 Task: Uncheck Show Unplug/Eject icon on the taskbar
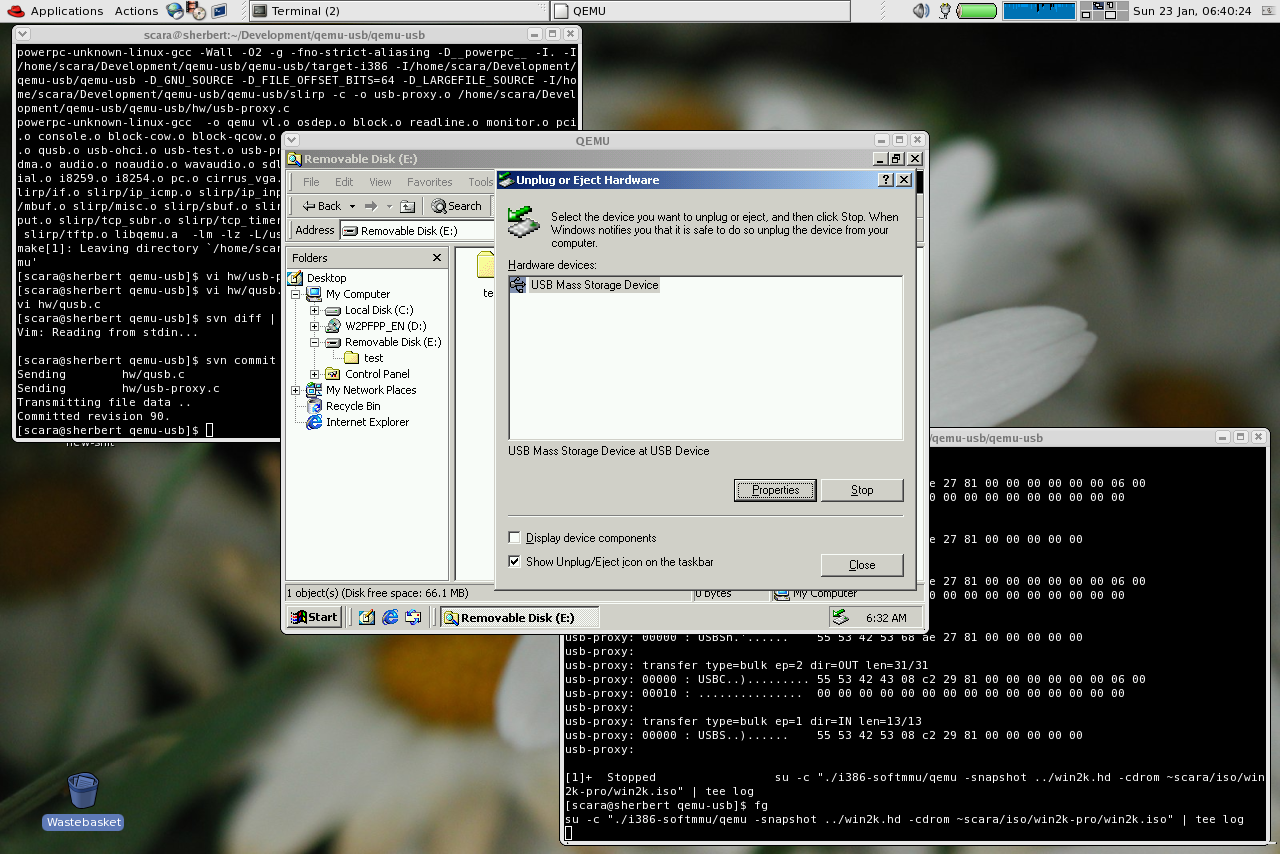tap(515, 562)
